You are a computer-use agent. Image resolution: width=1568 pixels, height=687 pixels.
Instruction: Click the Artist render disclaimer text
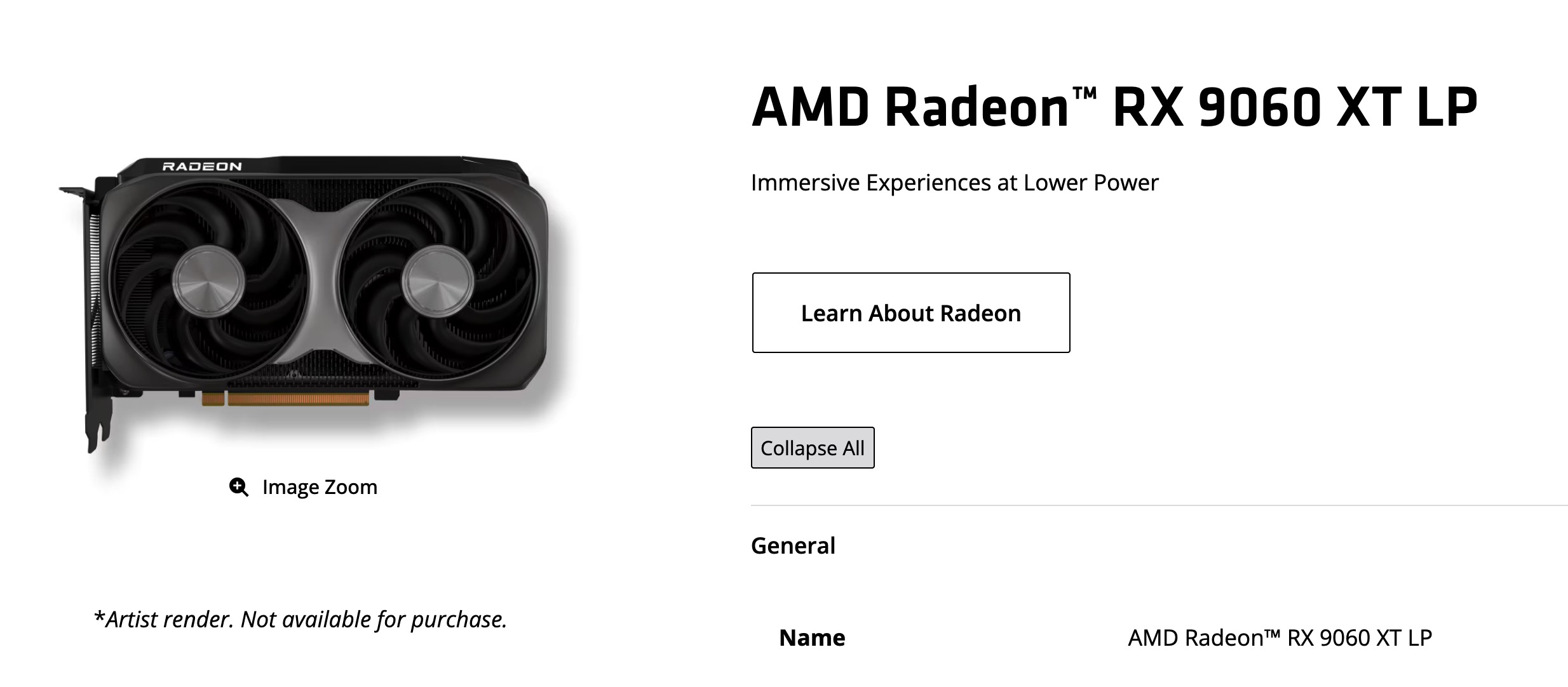(x=301, y=619)
